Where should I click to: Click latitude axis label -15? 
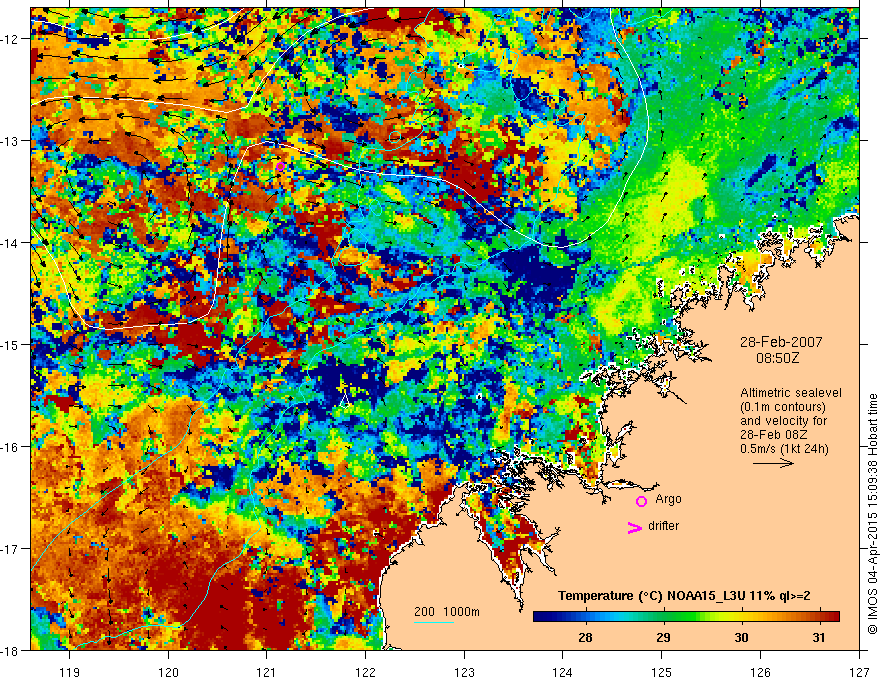click(x=10, y=345)
